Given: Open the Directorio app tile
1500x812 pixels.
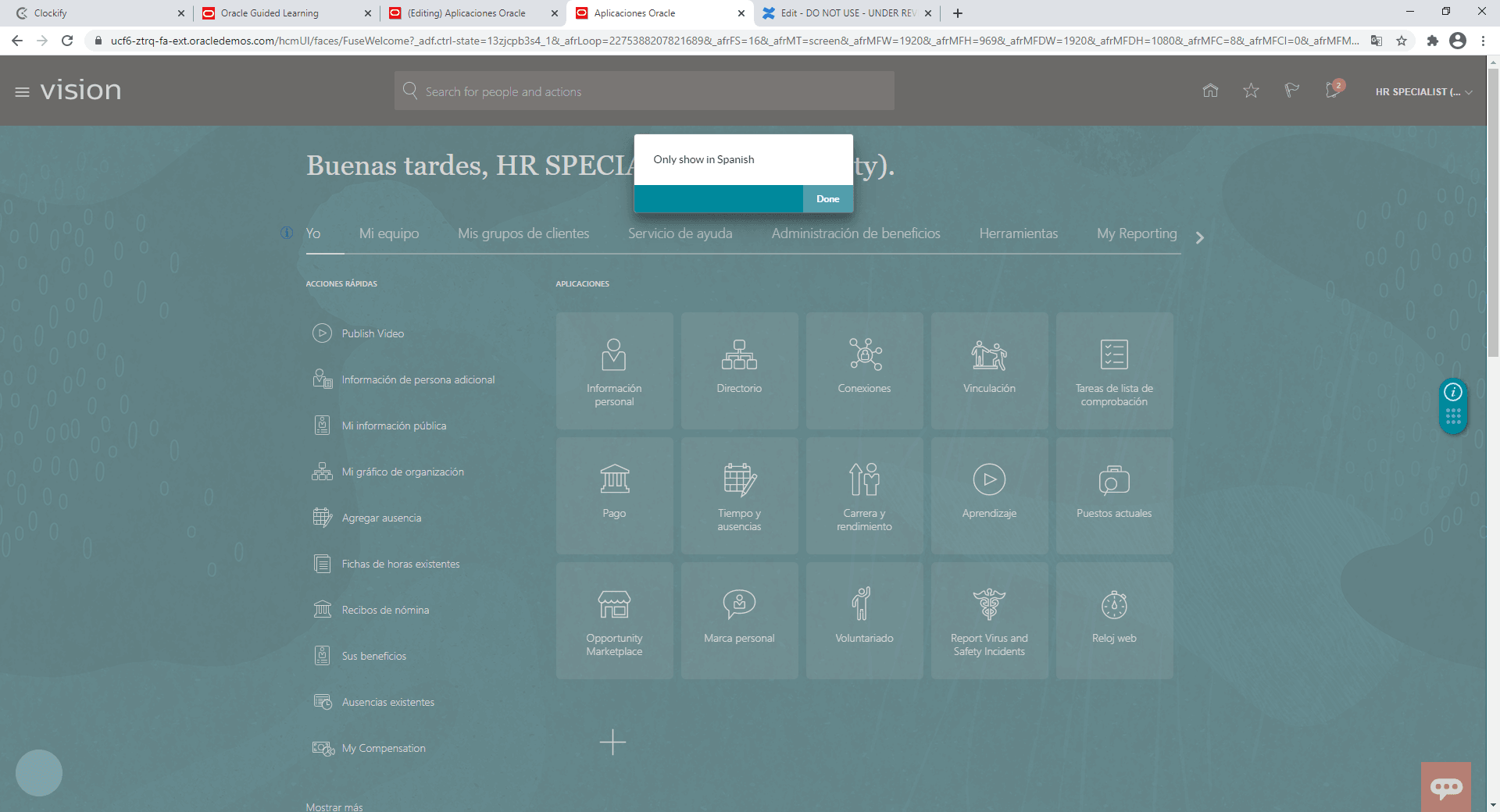Looking at the screenshot, I should point(740,371).
